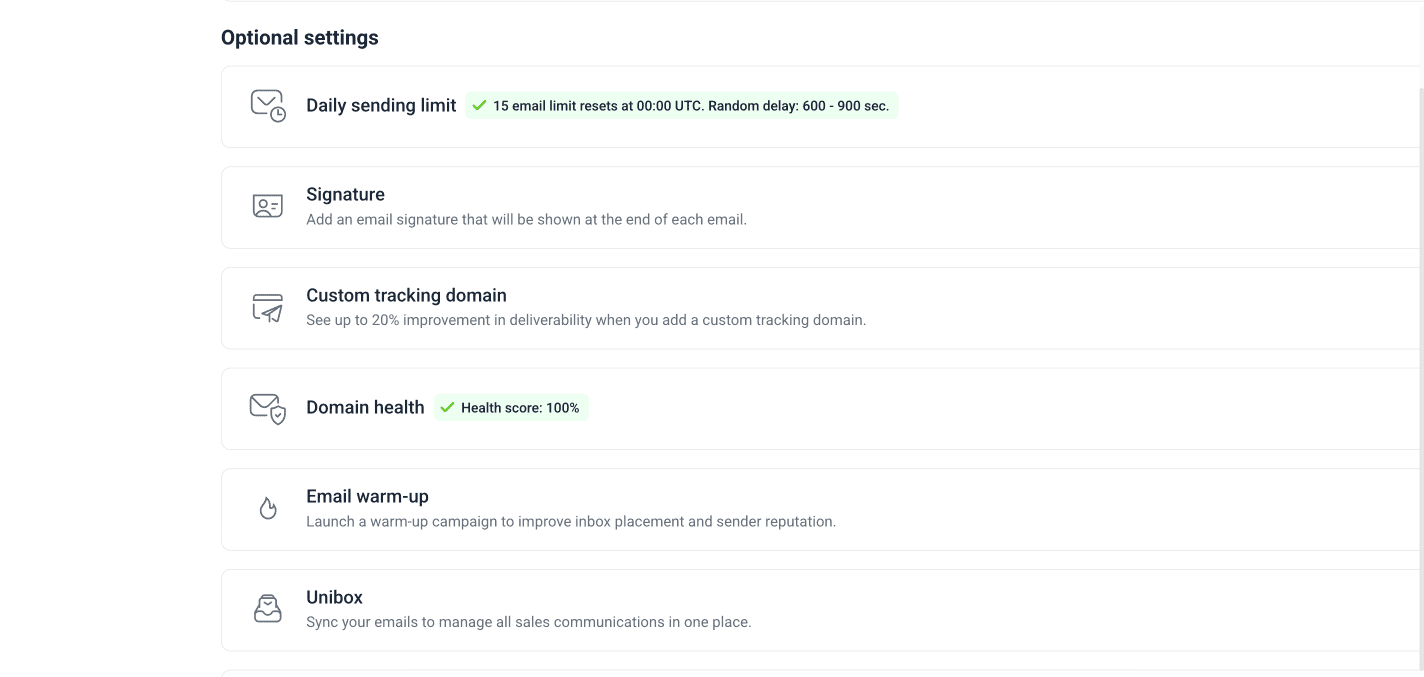The image size is (1424, 677).
Task: Click the Domain health envelope-shield icon
Action: [x=267, y=408]
